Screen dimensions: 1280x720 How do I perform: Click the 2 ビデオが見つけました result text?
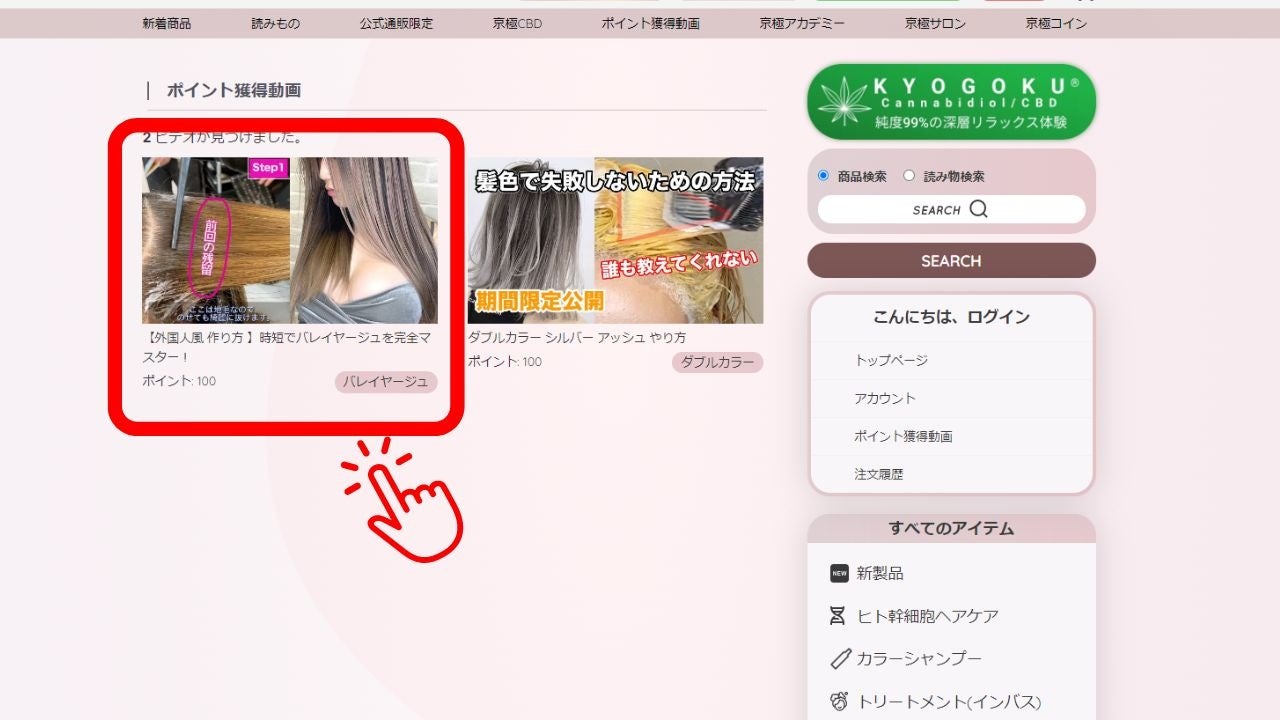point(222,137)
